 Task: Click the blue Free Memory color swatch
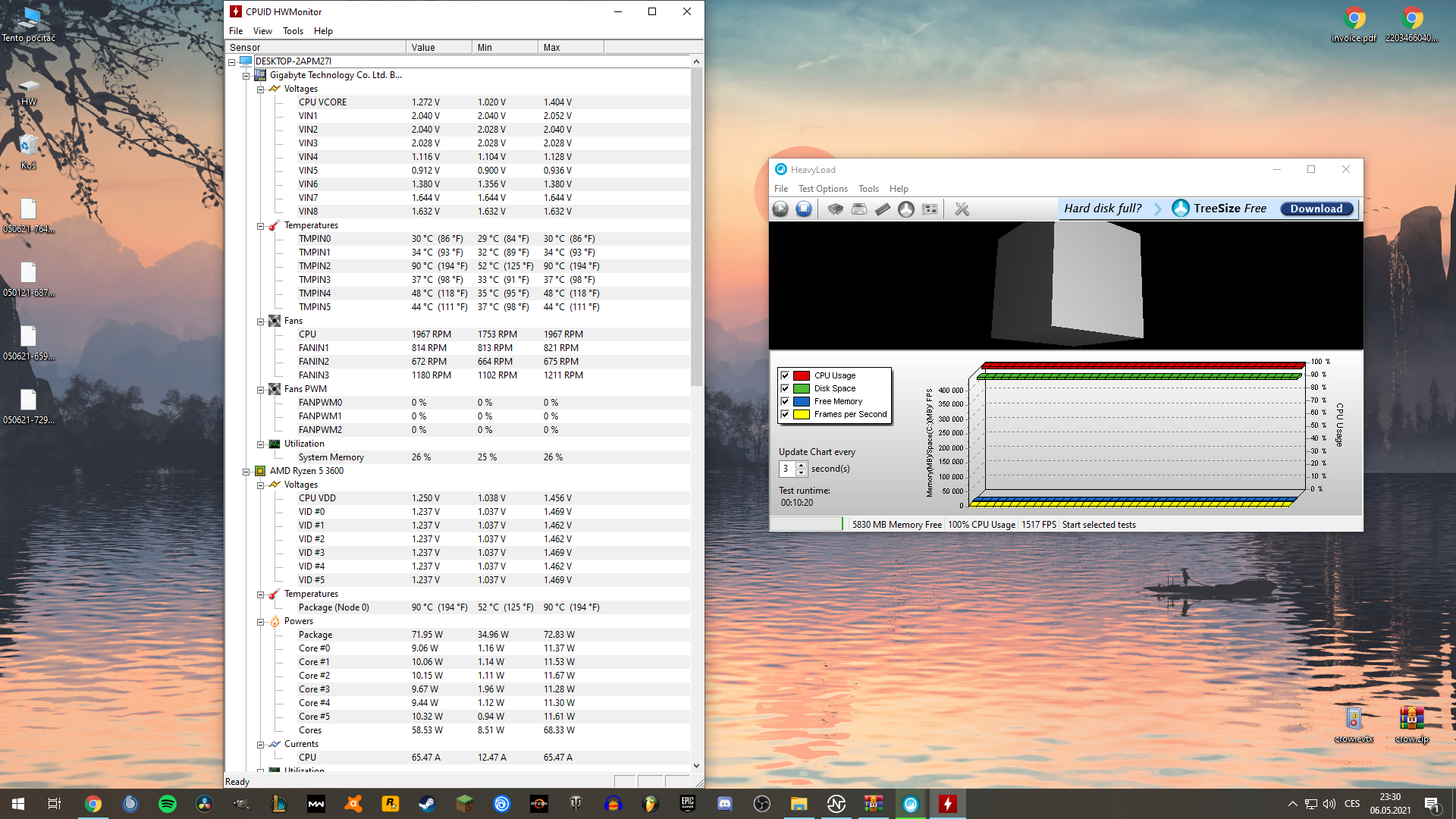coord(802,401)
